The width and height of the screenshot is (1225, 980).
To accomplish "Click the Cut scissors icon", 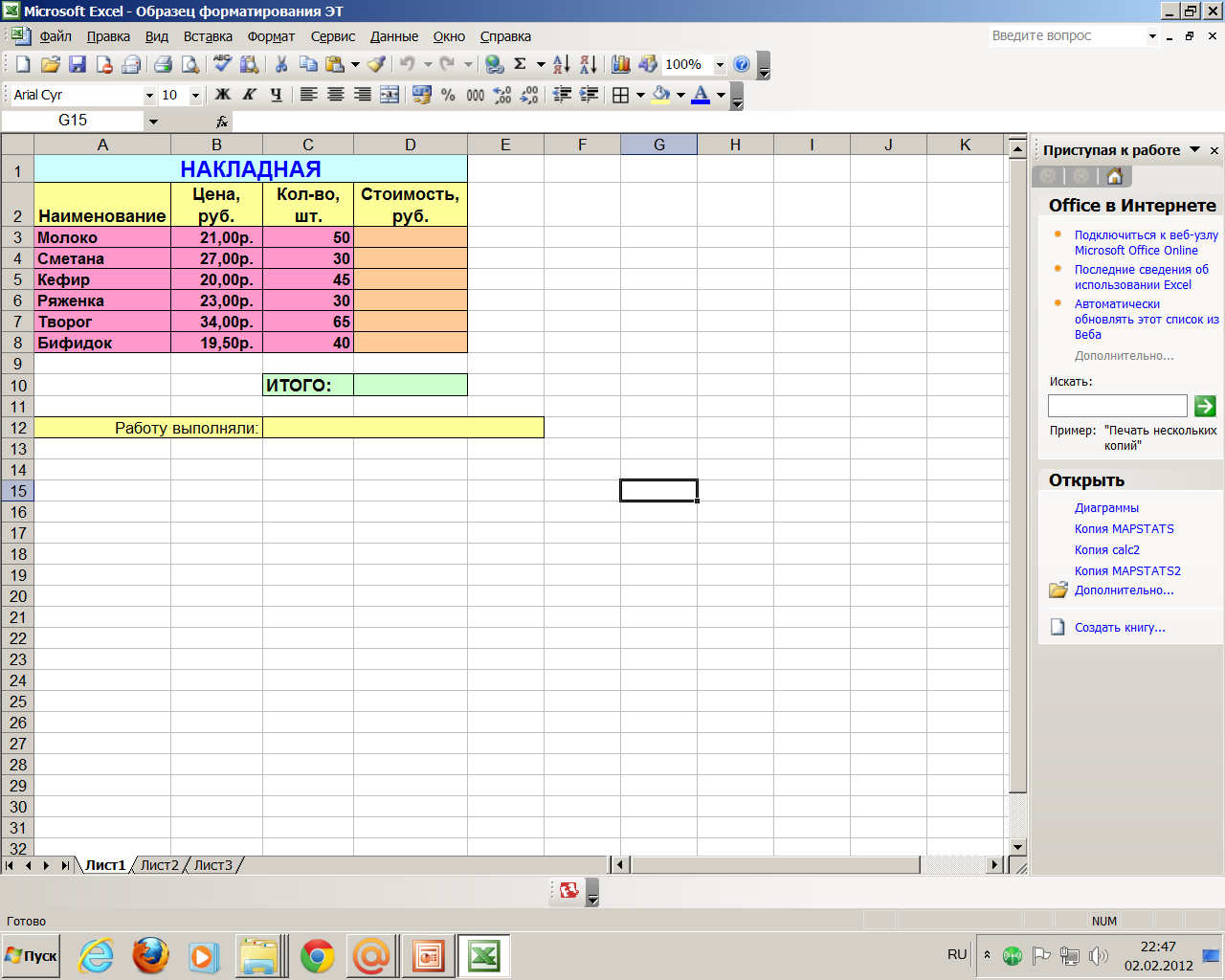I will [x=281, y=64].
